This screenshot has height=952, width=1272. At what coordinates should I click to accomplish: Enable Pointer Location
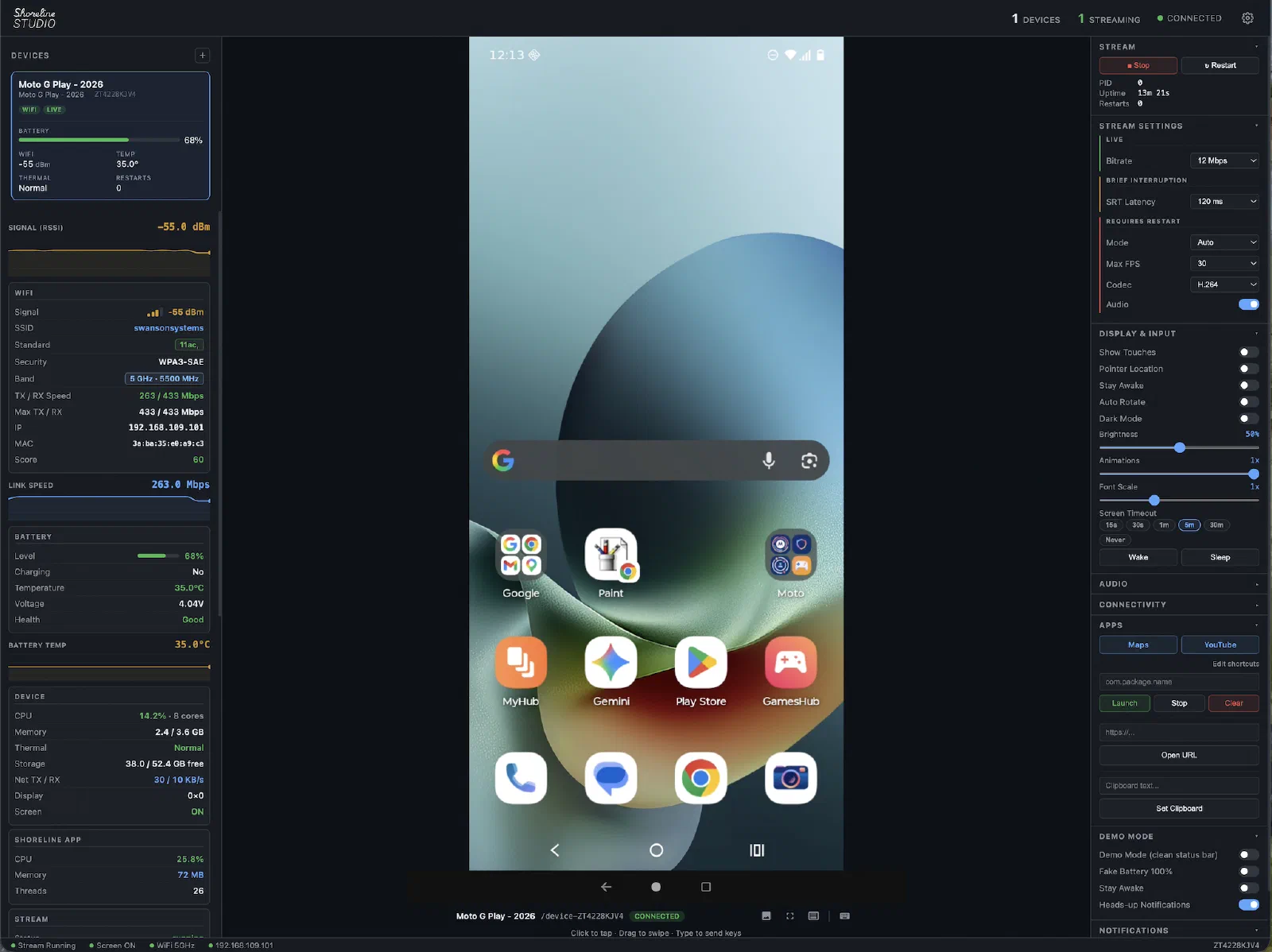1248,369
